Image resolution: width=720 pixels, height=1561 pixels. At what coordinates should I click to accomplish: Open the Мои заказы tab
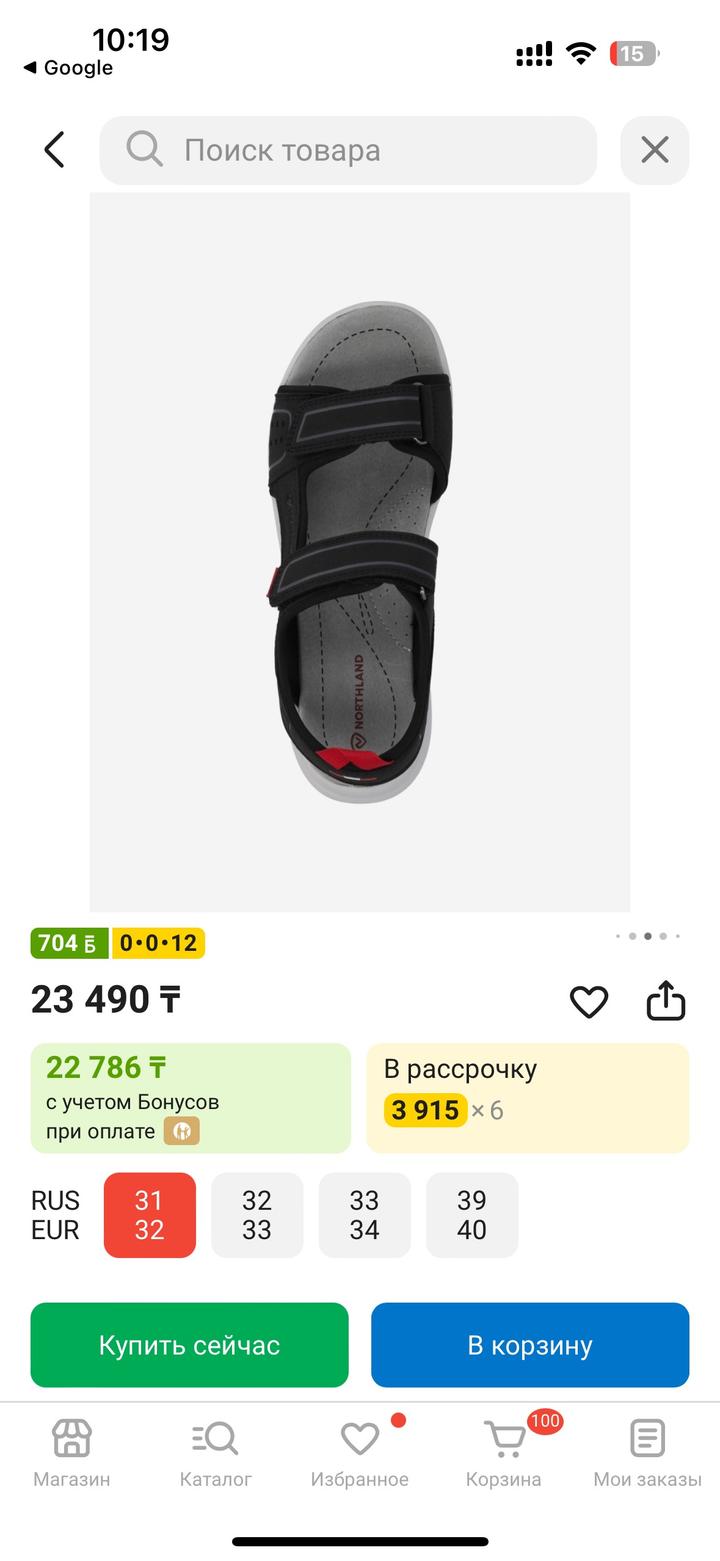coord(647,1452)
